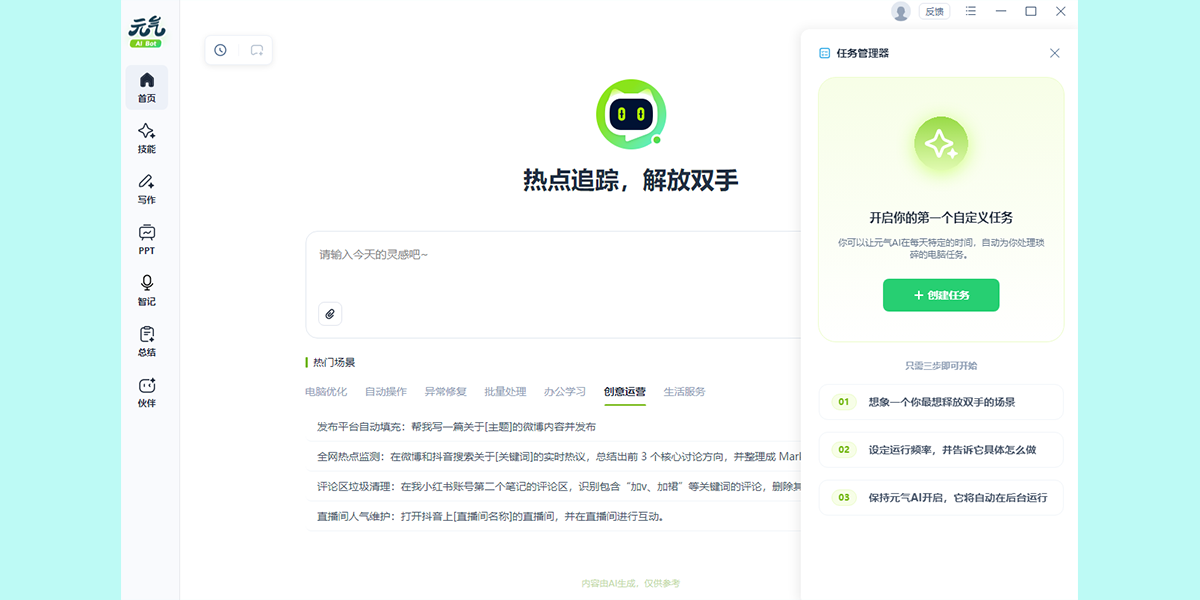Open the user avatar profile icon
Screen dimensions: 1200x600
click(x=899, y=11)
